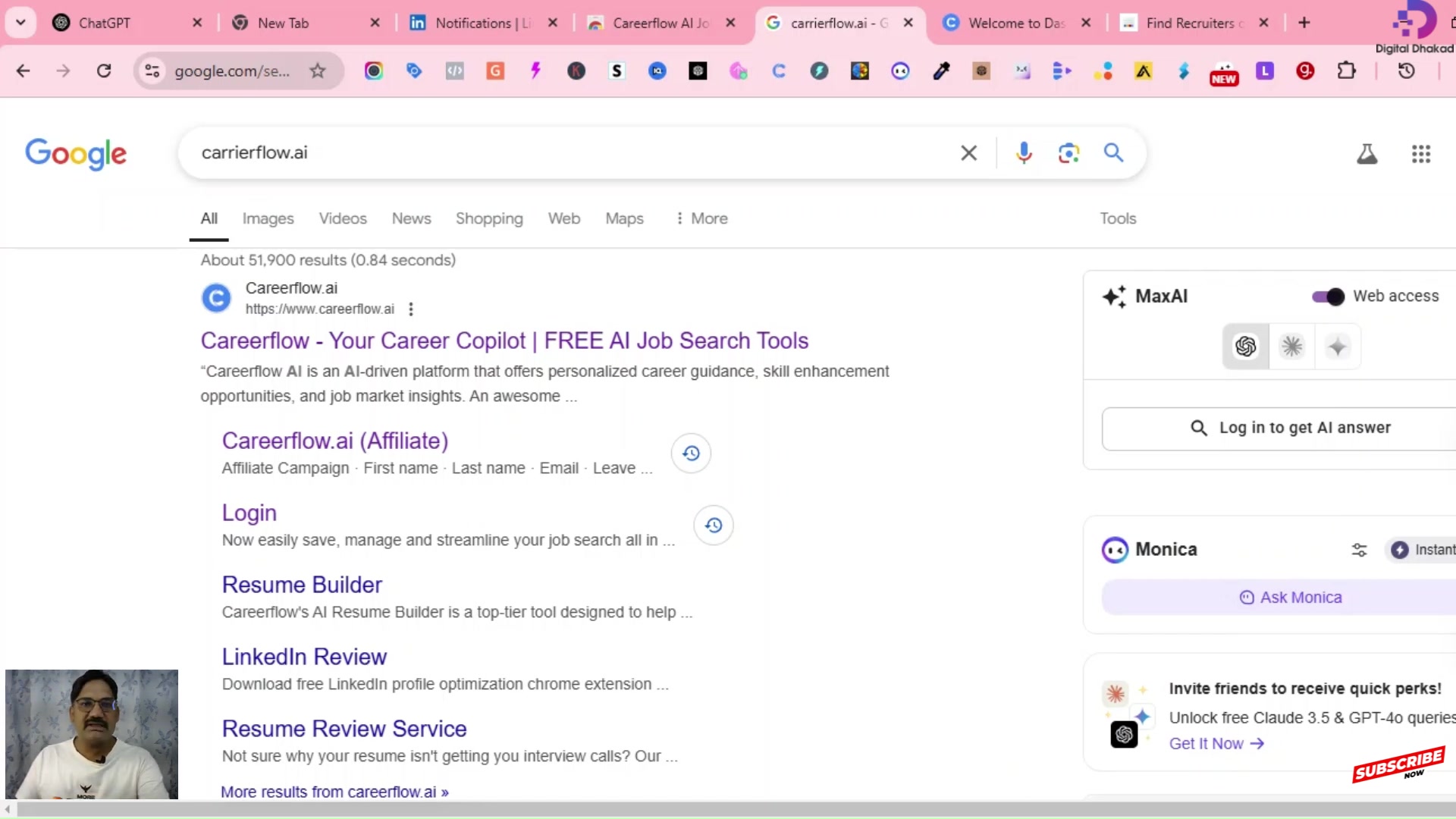Screen dimensions: 1456x819
Task: Select Videos search filter
Action: [x=343, y=218]
